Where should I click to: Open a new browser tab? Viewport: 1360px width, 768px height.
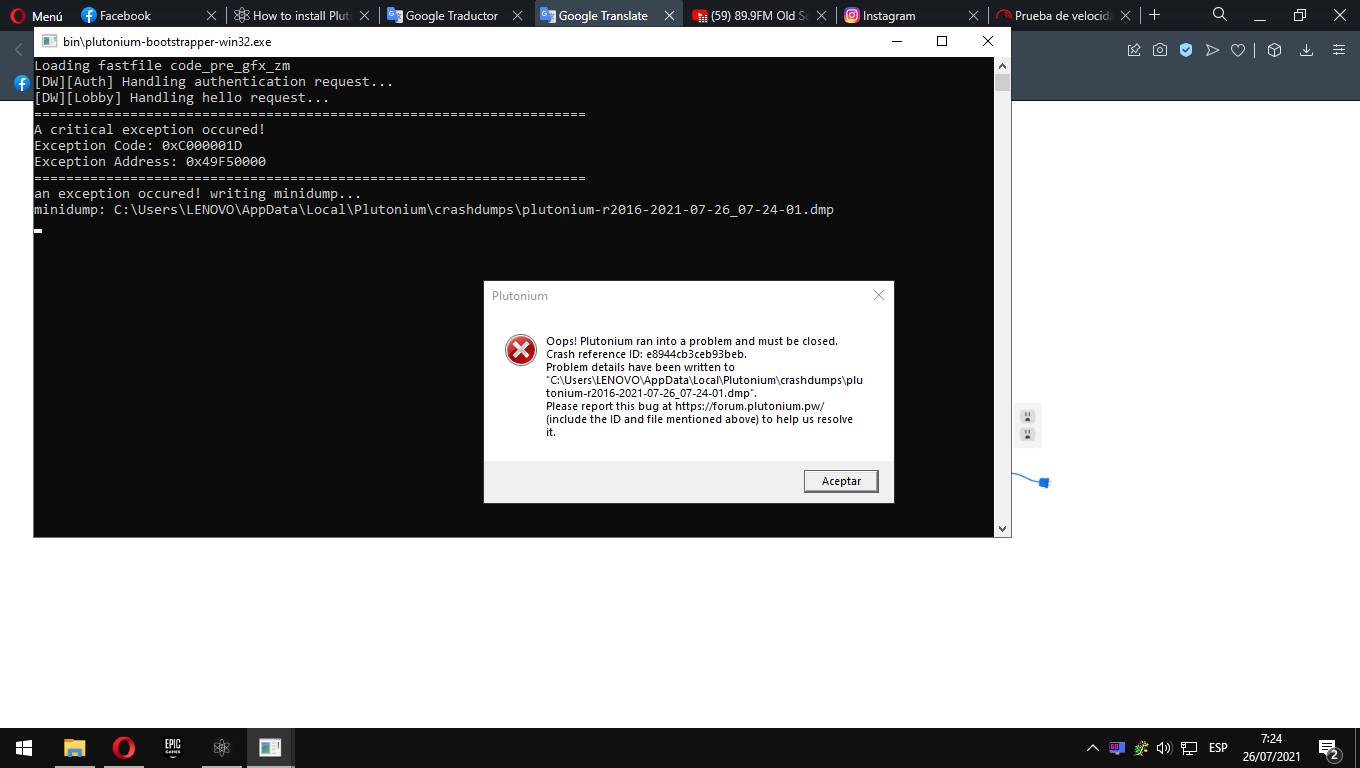pyautogui.click(x=1155, y=15)
